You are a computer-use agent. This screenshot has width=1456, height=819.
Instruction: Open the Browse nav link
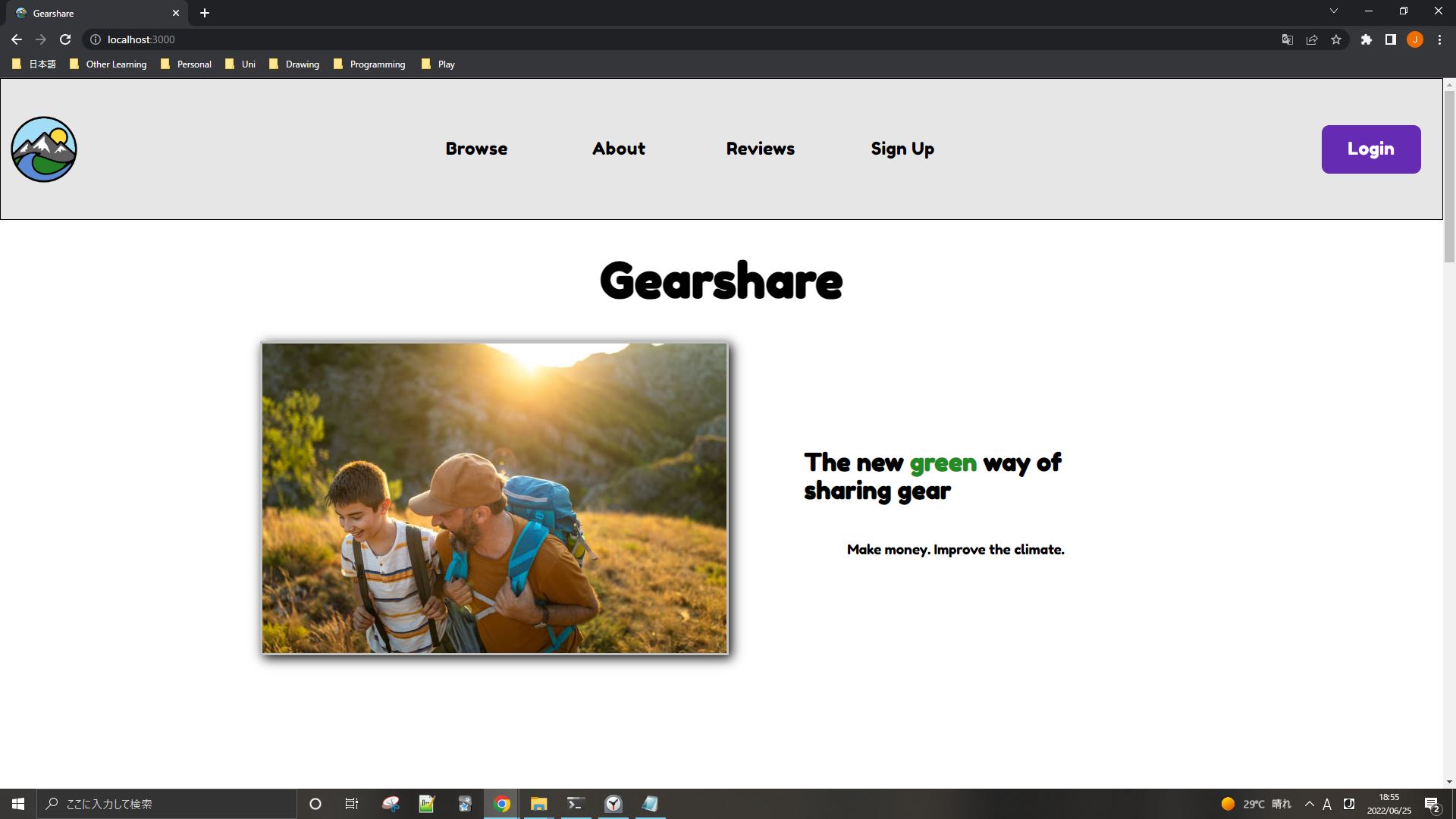pos(476,149)
